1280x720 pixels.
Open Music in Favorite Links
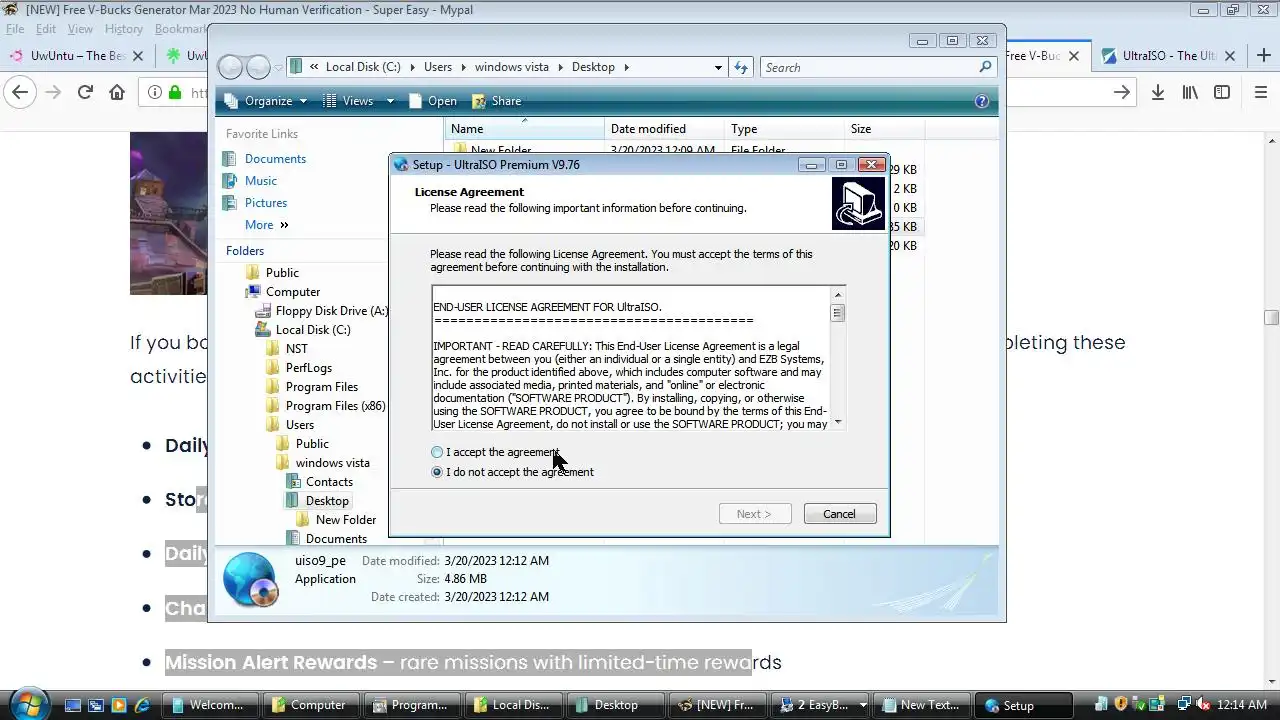261,181
